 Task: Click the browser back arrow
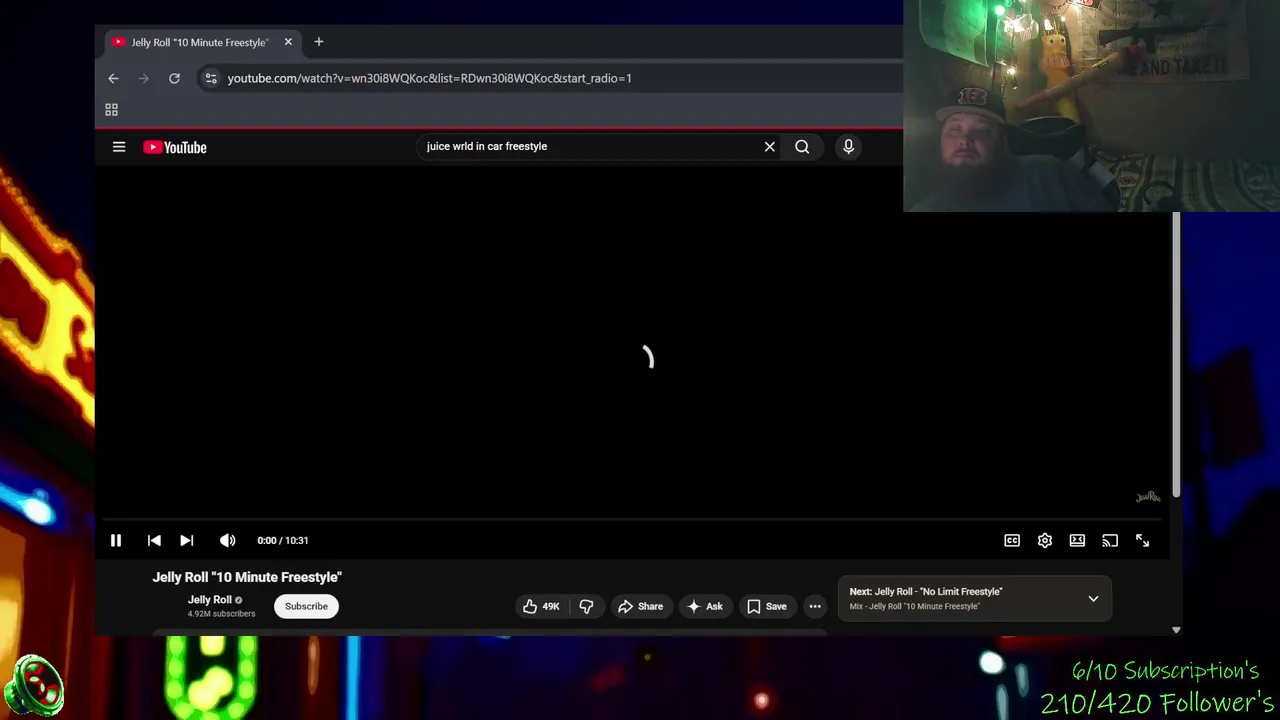pos(113,78)
